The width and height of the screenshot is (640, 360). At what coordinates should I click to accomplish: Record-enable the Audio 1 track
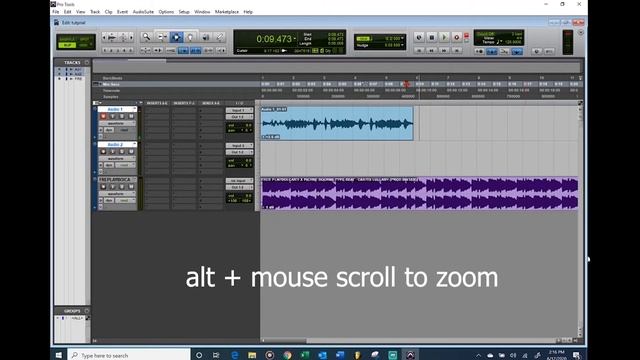click(x=103, y=117)
